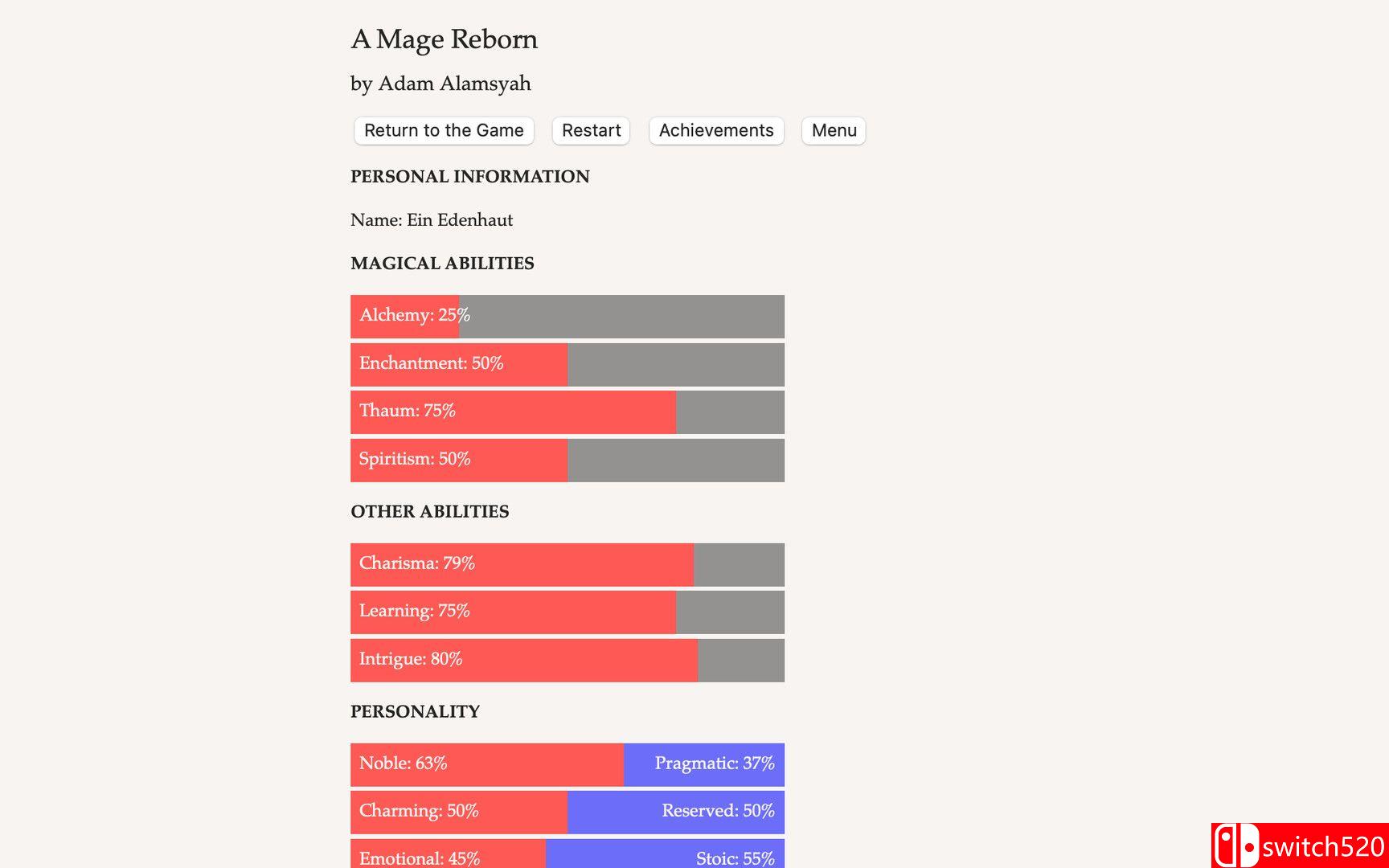Click the Alchemy 25% stat bar
1389x868 pixels.
click(x=567, y=316)
